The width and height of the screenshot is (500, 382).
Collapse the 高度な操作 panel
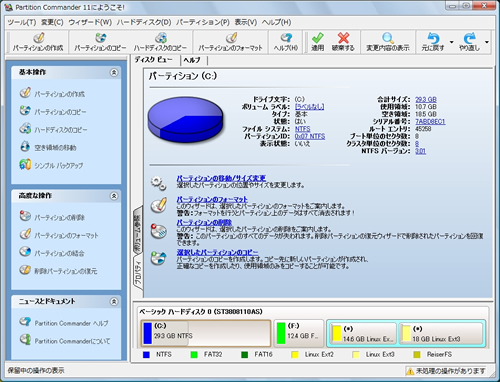point(114,196)
